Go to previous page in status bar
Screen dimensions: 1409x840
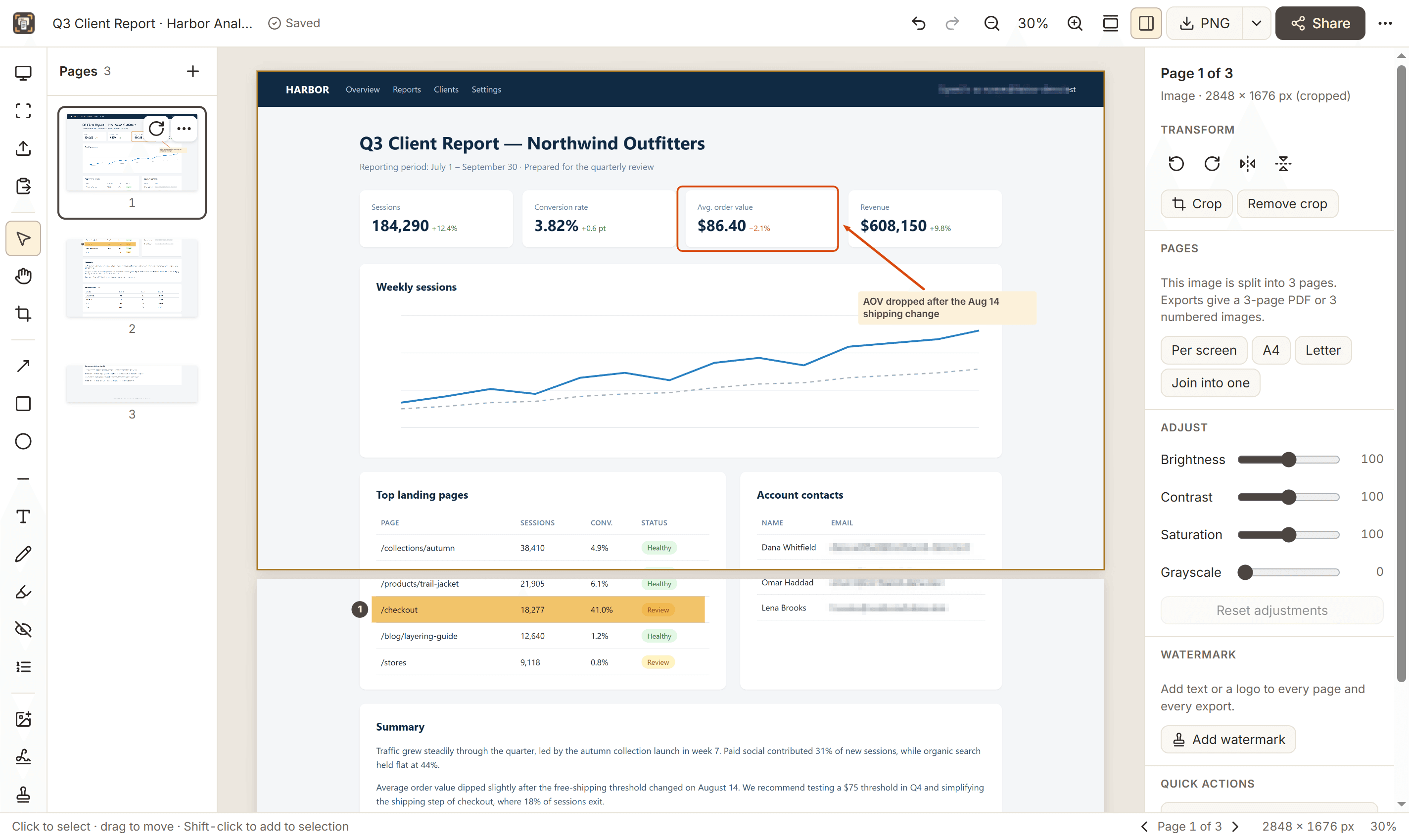point(1144,827)
